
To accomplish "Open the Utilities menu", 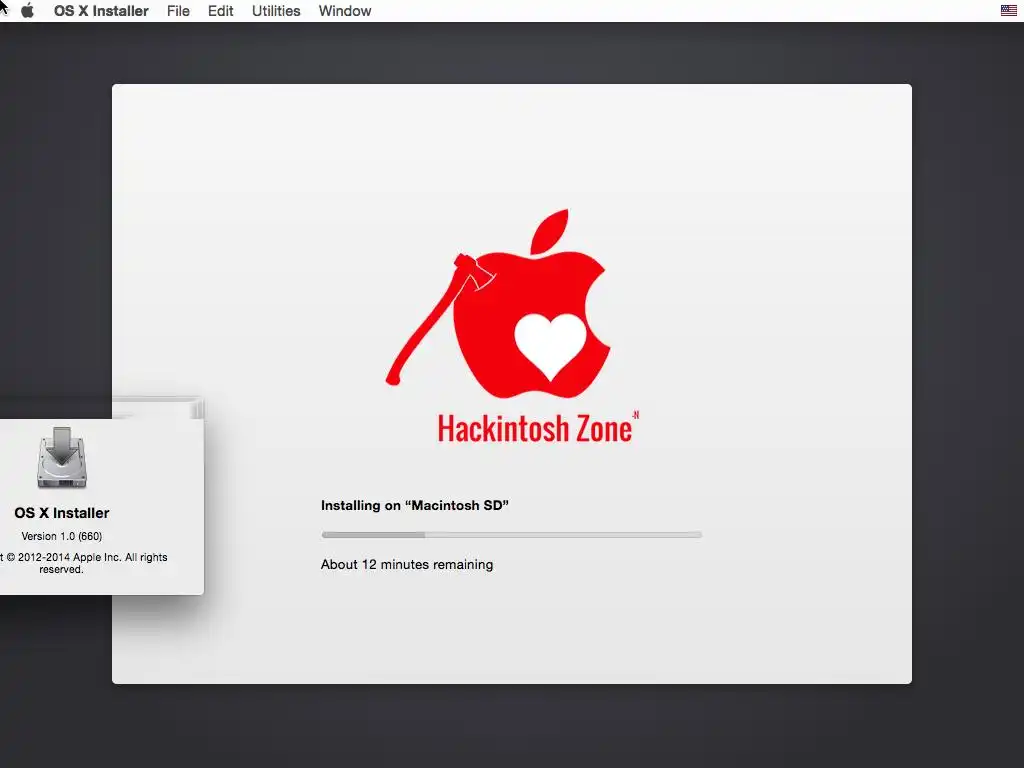I will [276, 11].
